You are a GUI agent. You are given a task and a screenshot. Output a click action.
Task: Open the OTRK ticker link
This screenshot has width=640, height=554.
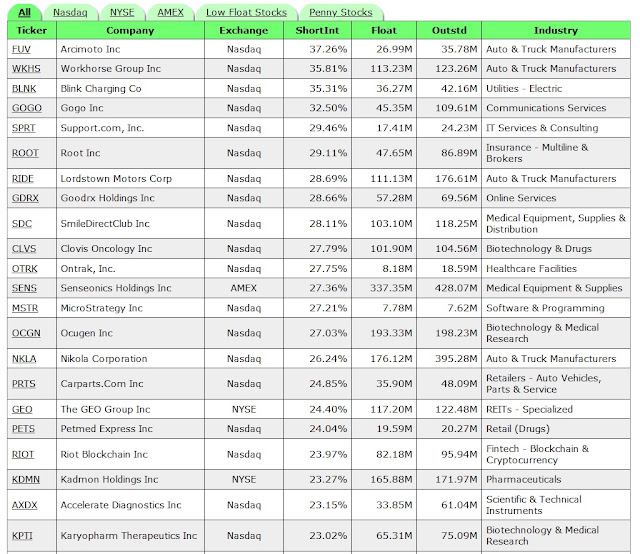(x=24, y=269)
